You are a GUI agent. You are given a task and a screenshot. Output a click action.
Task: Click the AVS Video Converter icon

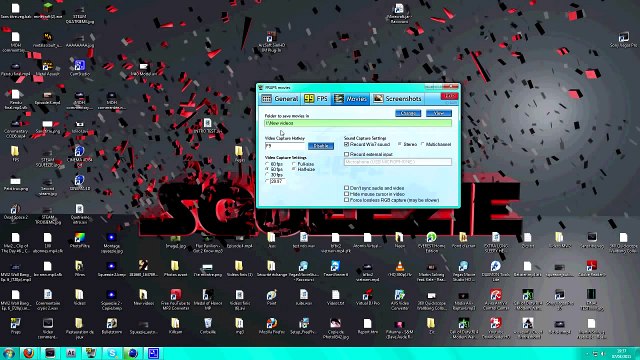pos(400,295)
